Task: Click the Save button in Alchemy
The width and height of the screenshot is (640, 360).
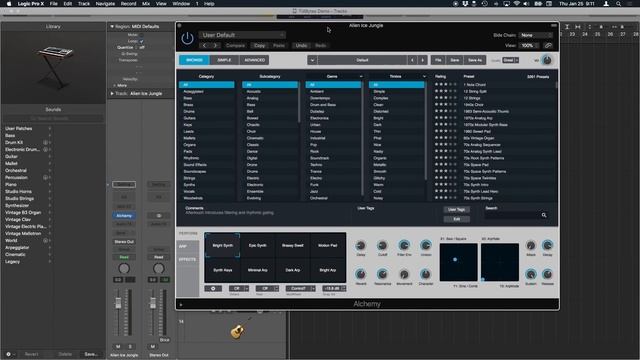Action: click(454, 60)
